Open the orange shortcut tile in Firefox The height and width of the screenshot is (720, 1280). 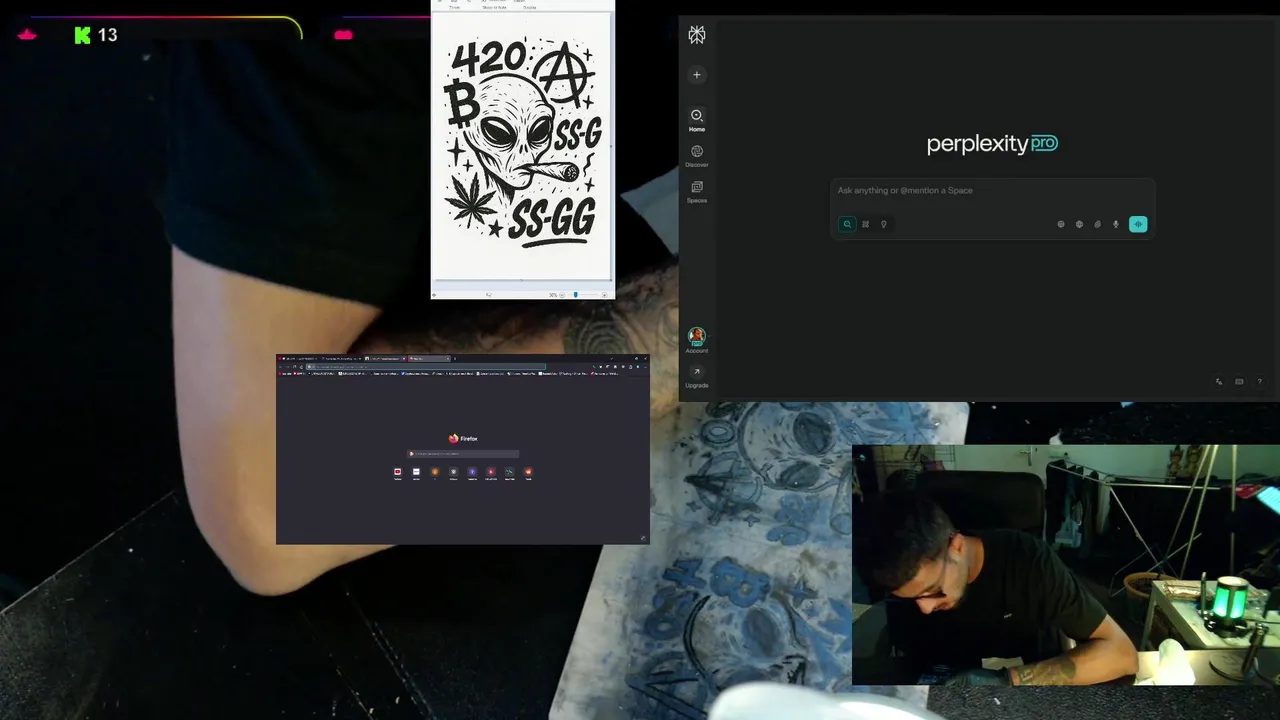tap(435, 472)
